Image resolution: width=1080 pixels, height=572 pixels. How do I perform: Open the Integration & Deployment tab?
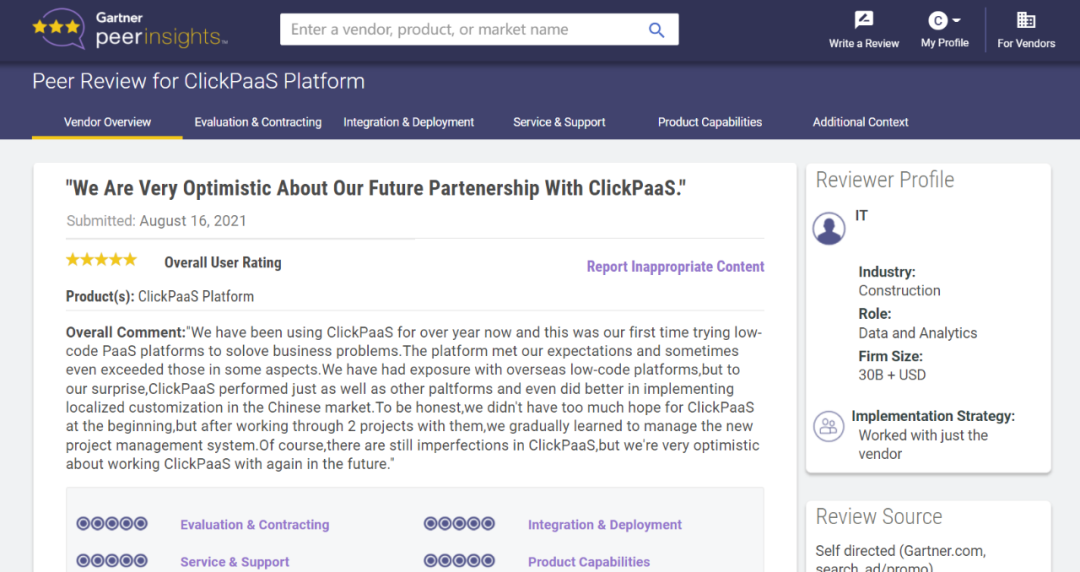[x=408, y=122]
